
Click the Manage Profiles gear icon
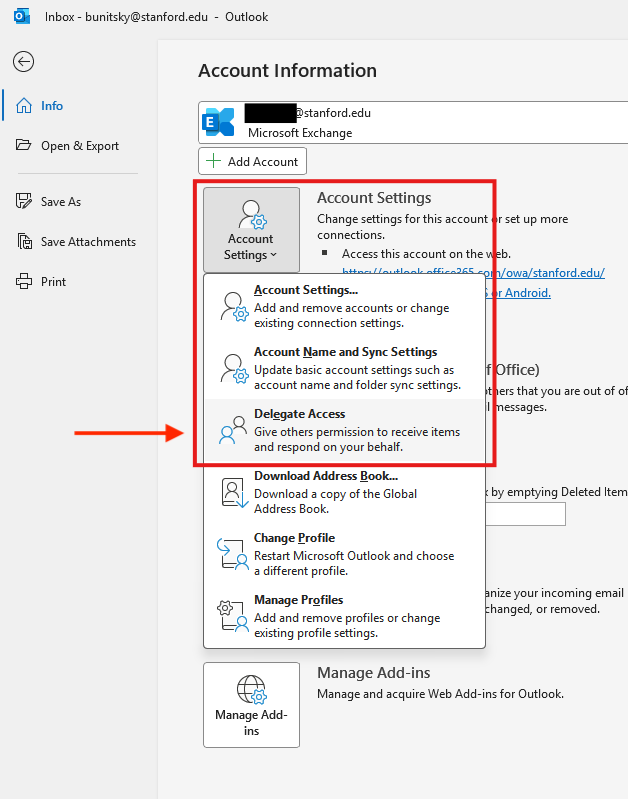point(233,616)
